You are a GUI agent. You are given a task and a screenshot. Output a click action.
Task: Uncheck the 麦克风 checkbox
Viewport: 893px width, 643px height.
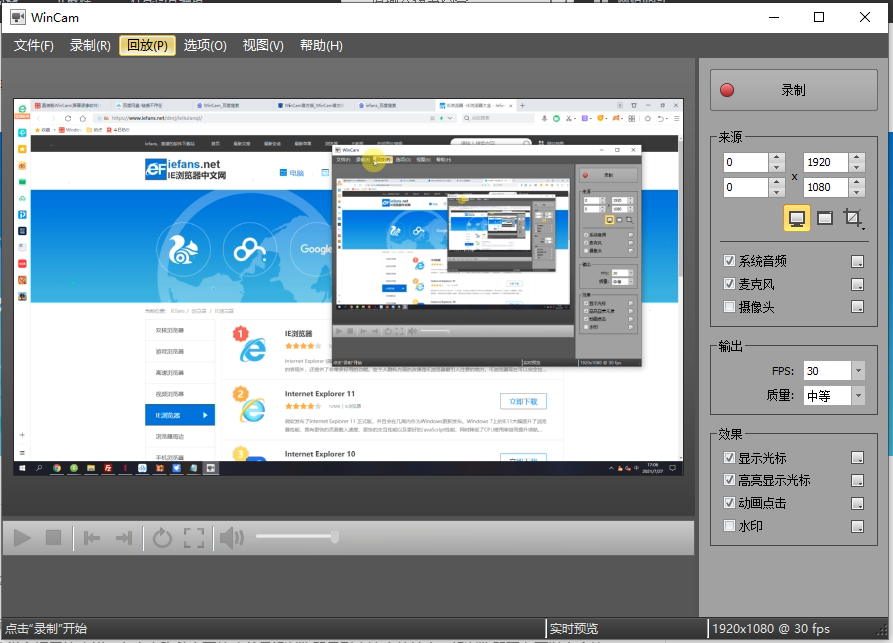[729, 284]
